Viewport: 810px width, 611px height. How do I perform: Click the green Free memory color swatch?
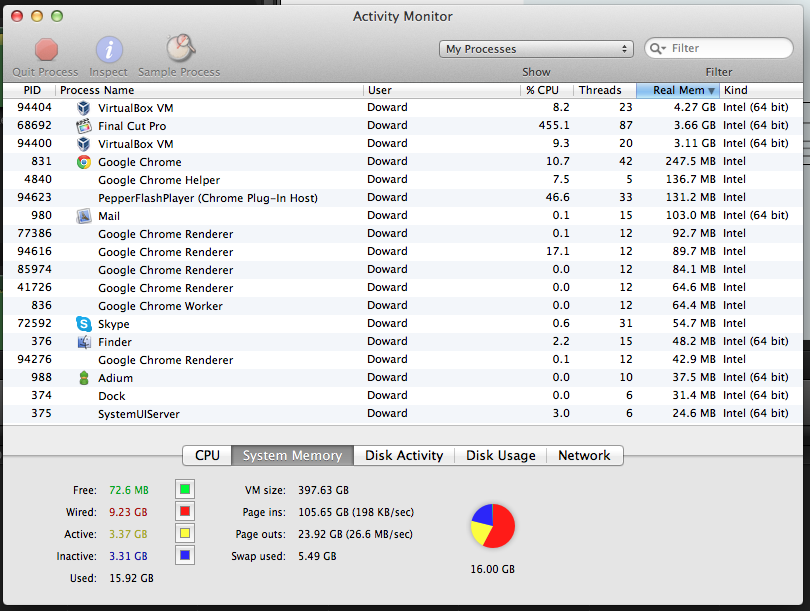coord(185,489)
